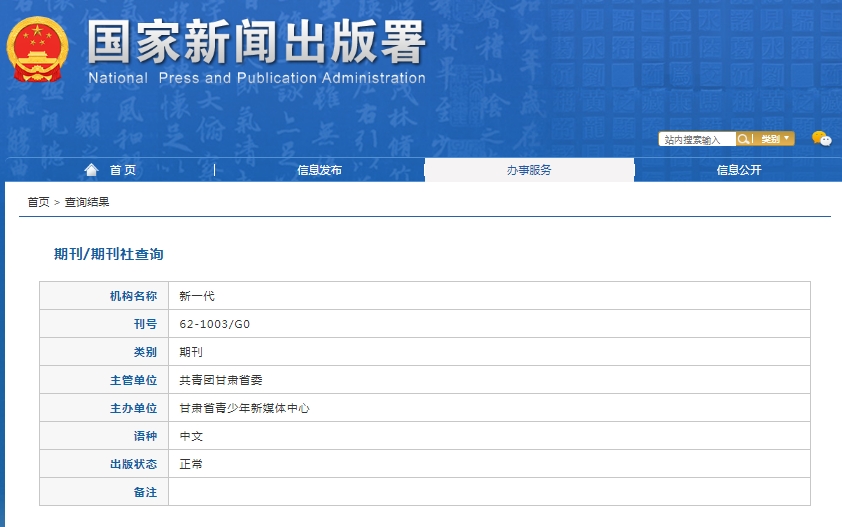Image resolution: width=842 pixels, height=527 pixels.
Task: Click 查询结果 in the breadcrumb
Action: point(87,202)
